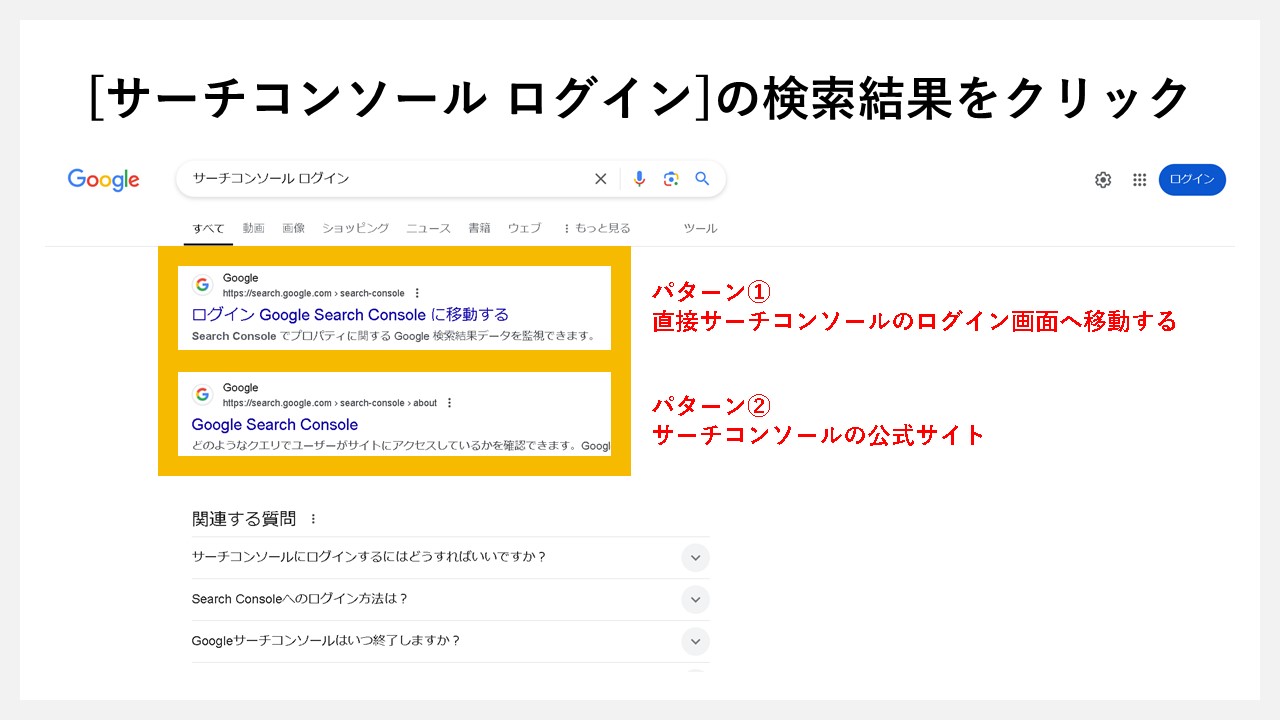
Task: Clear the search query with the X icon
Action: (x=600, y=178)
